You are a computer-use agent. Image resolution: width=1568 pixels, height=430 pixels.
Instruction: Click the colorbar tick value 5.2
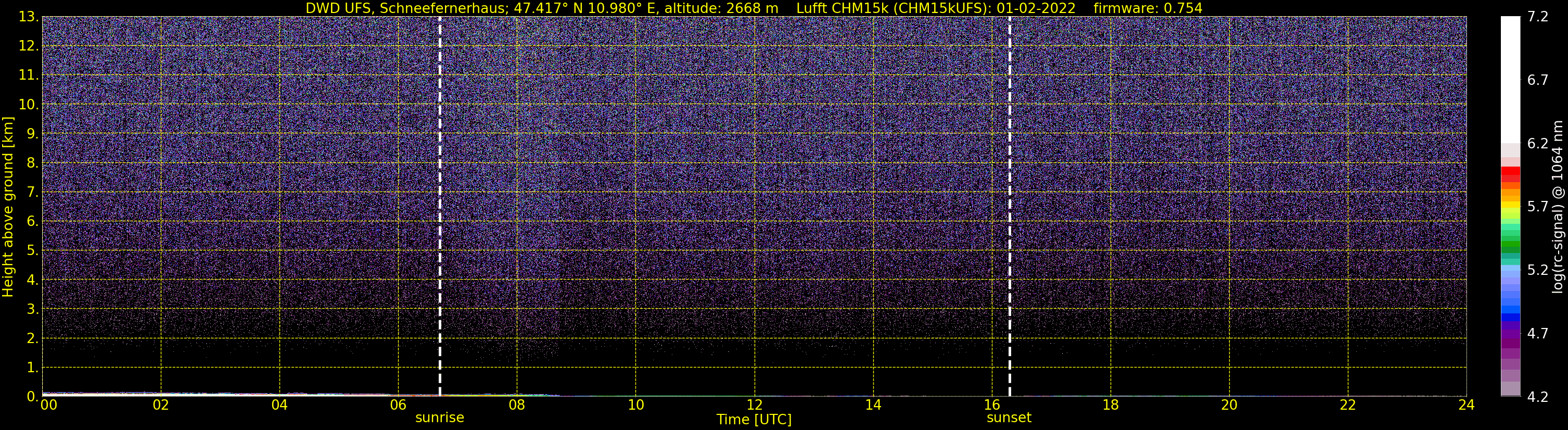tap(1538, 270)
